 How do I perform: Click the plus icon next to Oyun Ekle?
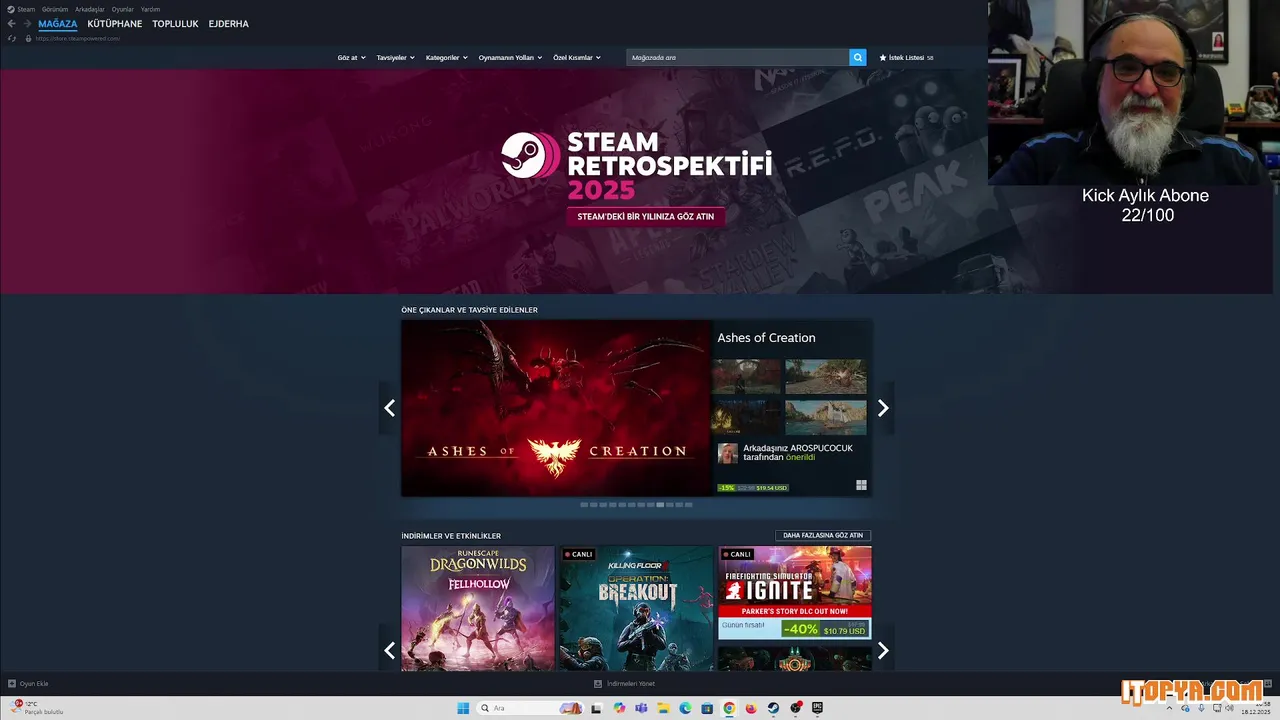pos(12,684)
